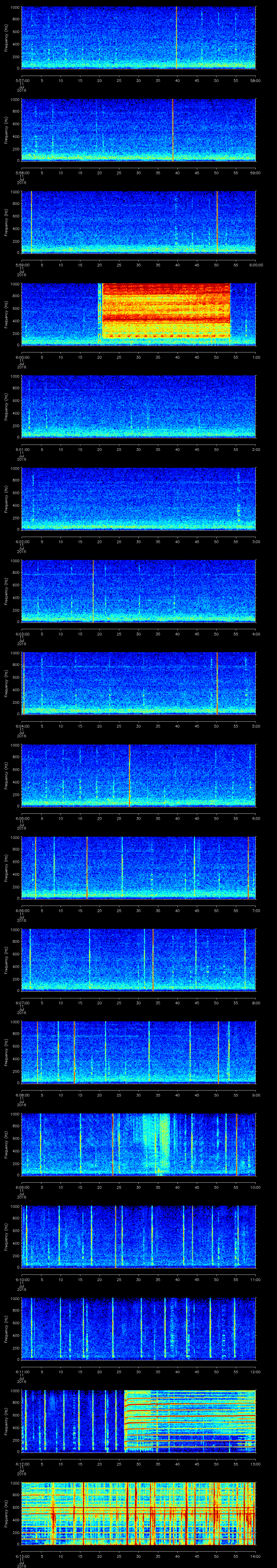
Task: Click the spectrogram panel starting at 6:08:00
Action: coord(139,1052)
